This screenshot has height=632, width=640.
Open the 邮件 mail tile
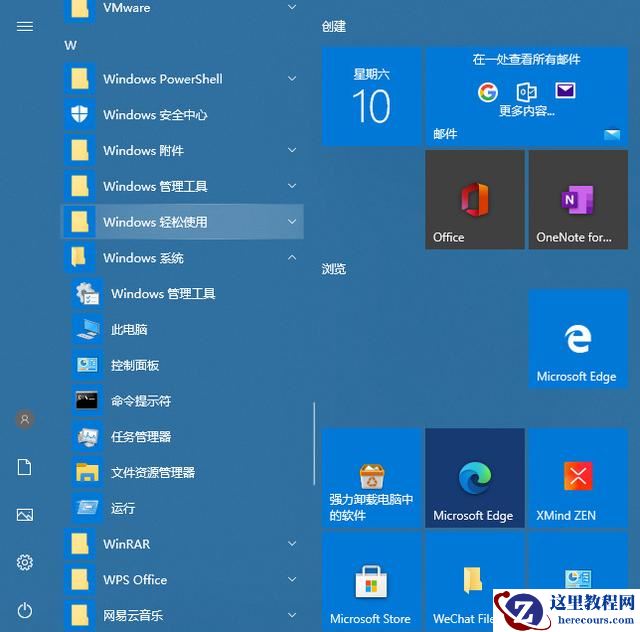point(527,96)
